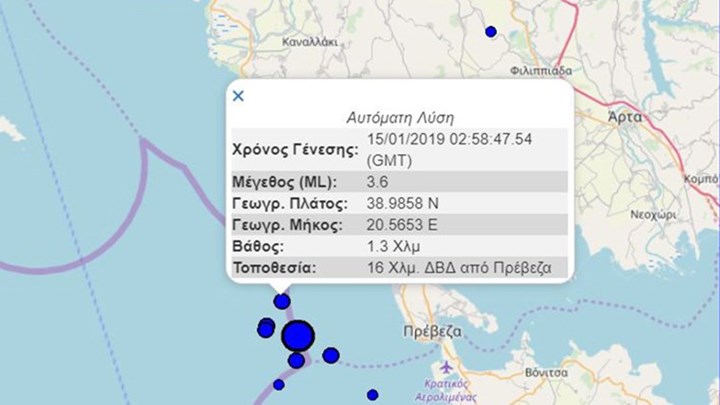Screen dimensions: 720x405
Task: Click the earthquake marker just right of the largest one
Action: click(x=331, y=355)
